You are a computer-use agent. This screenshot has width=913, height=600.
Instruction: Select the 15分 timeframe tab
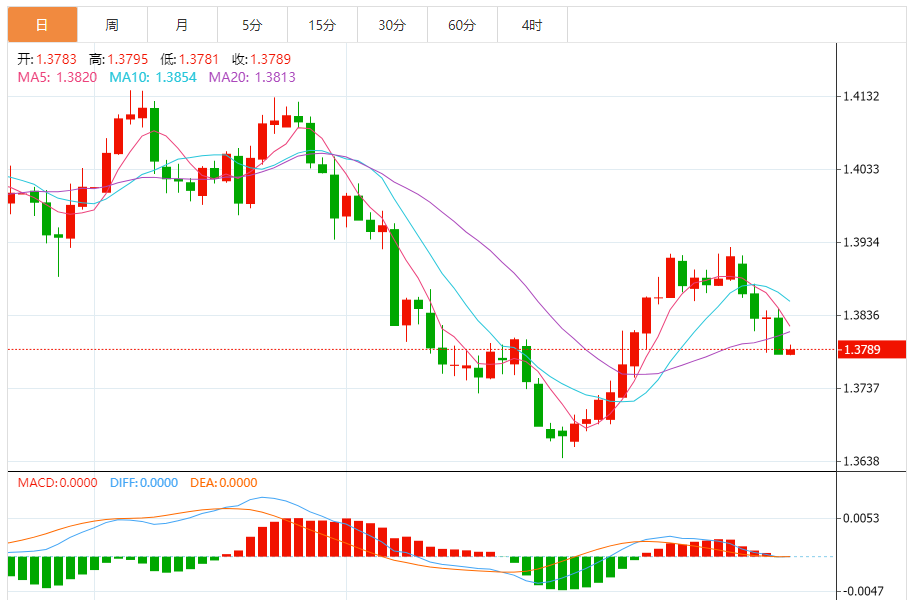point(322,25)
